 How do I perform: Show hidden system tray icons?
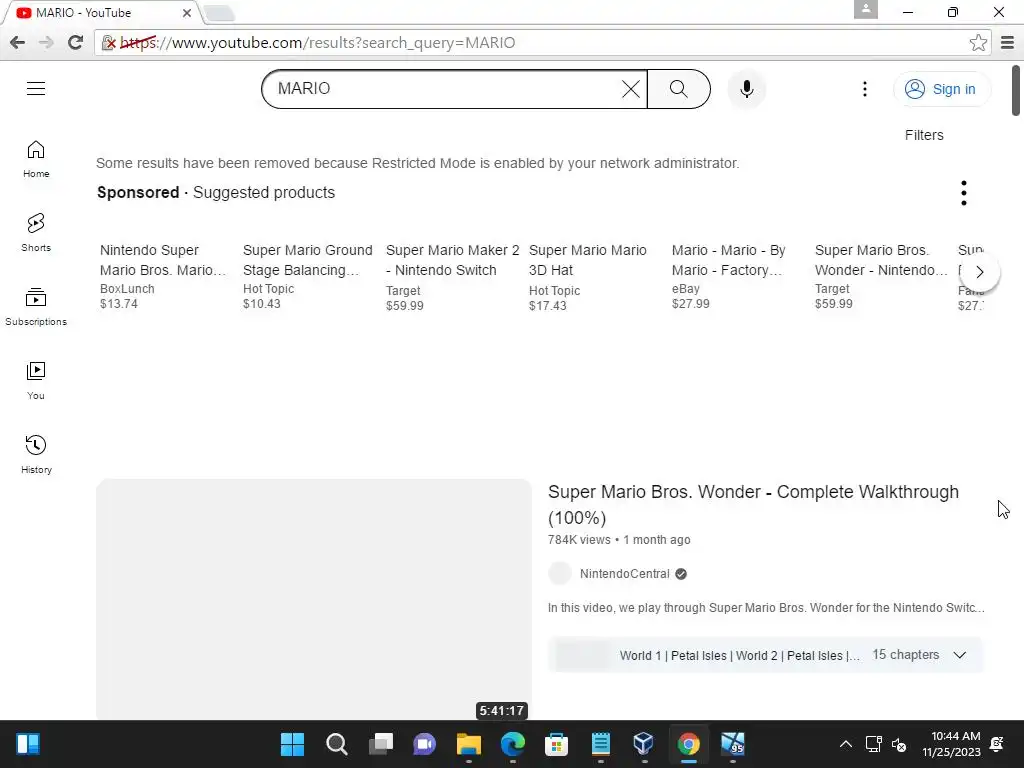pyautogui.click(x=846, y=744)
